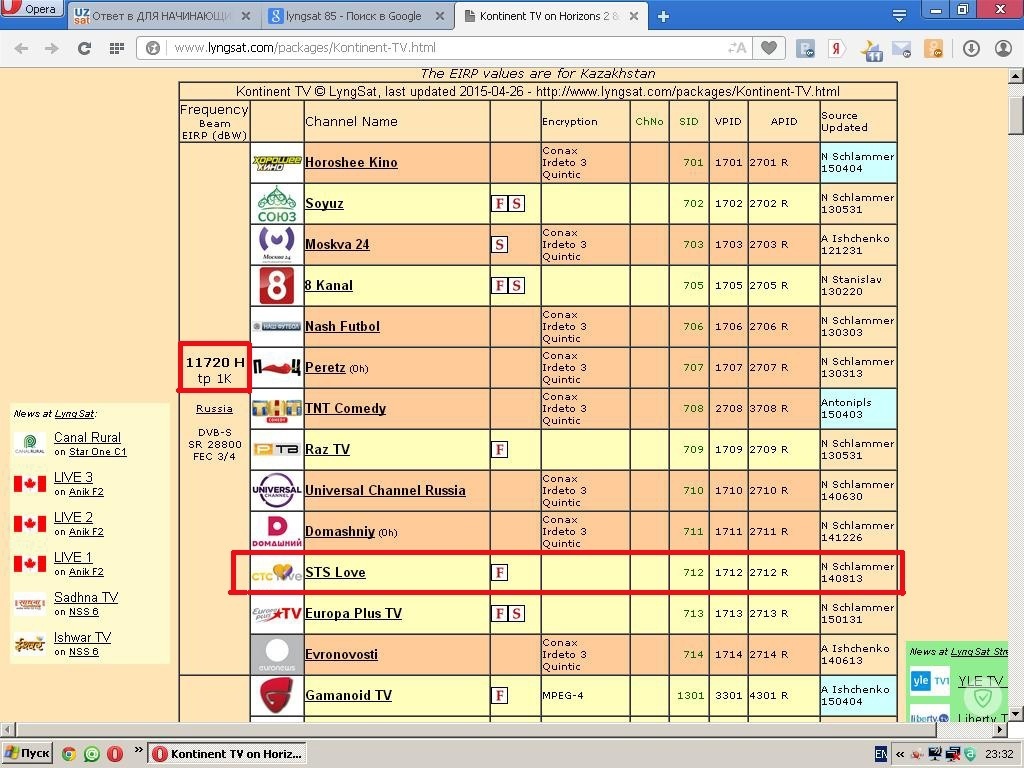1024x768 pixels.
Task: Click the Universal Channel Russia logo
Action: click(x=277, y=490)
